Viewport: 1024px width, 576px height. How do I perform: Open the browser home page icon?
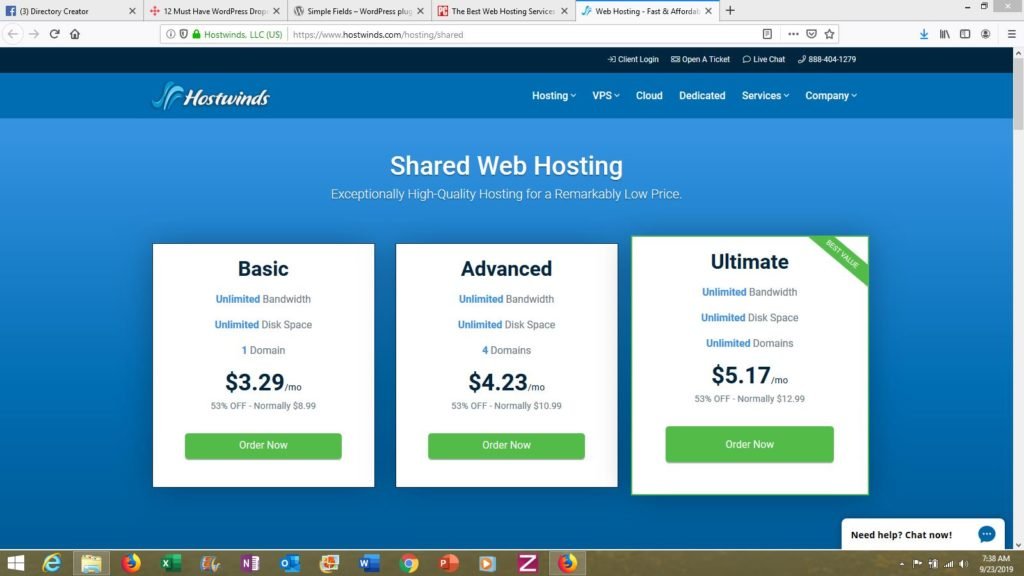pos(75,34)
